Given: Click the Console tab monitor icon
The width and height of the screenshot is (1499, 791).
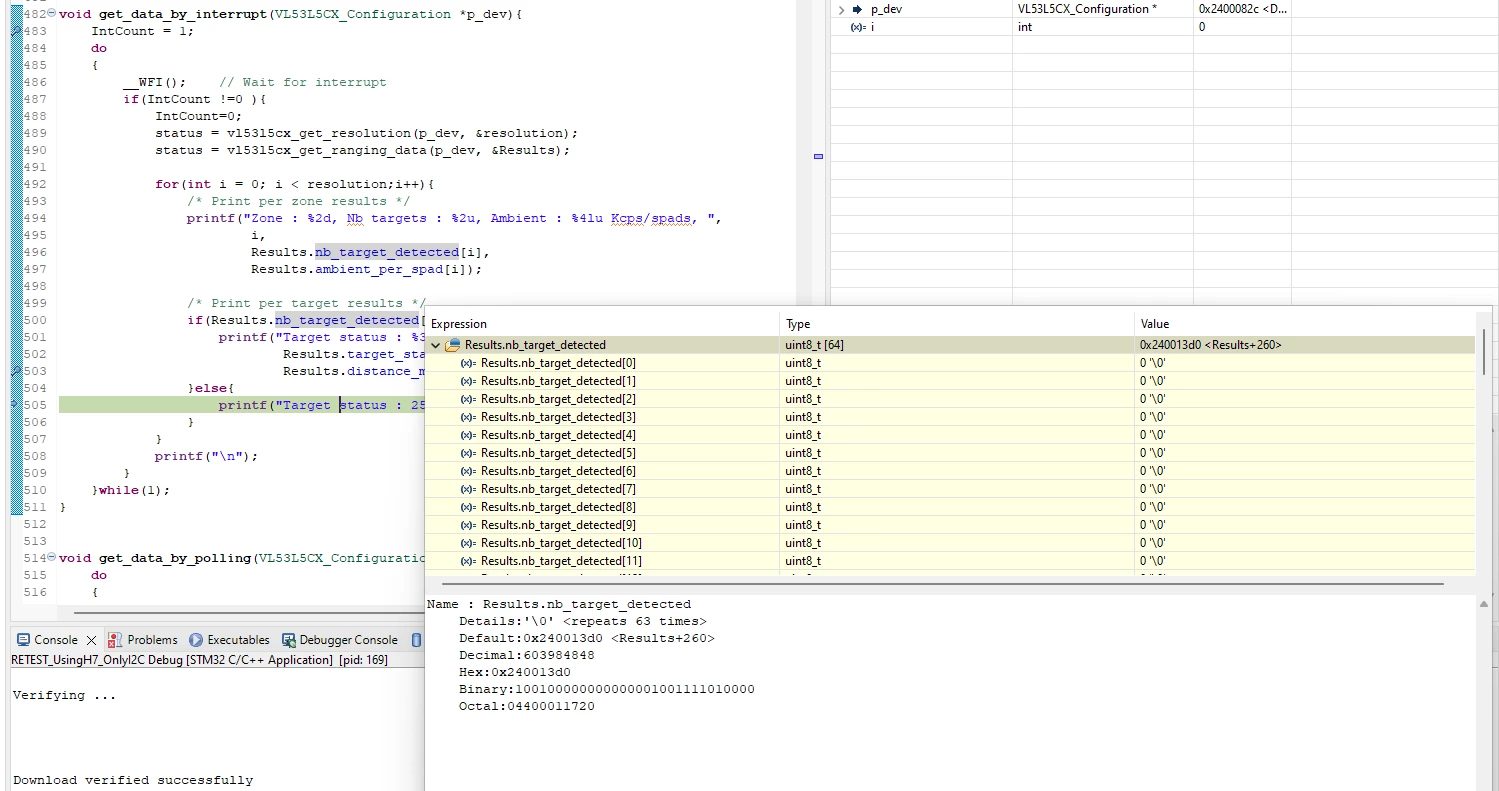Looking at the screenshot, I should pos(21,640).
